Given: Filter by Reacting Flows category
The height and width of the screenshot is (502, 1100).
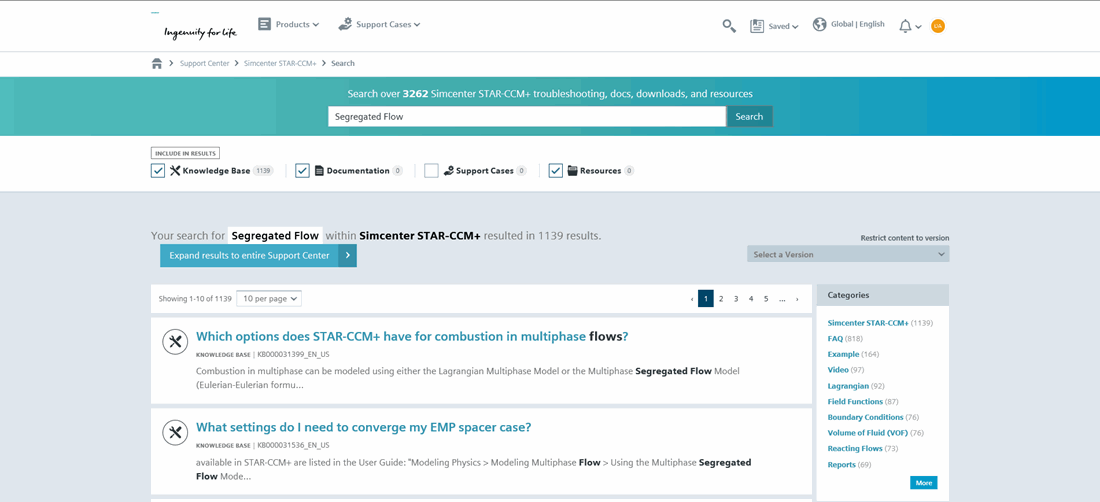Looking at the screenshot, I should tap(853, 448).
